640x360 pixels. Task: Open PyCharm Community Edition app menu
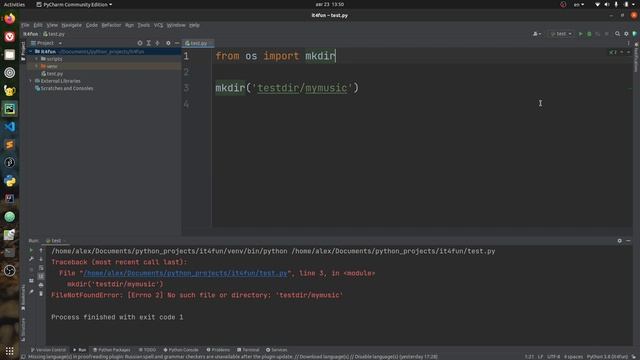(x=74, y=4)
